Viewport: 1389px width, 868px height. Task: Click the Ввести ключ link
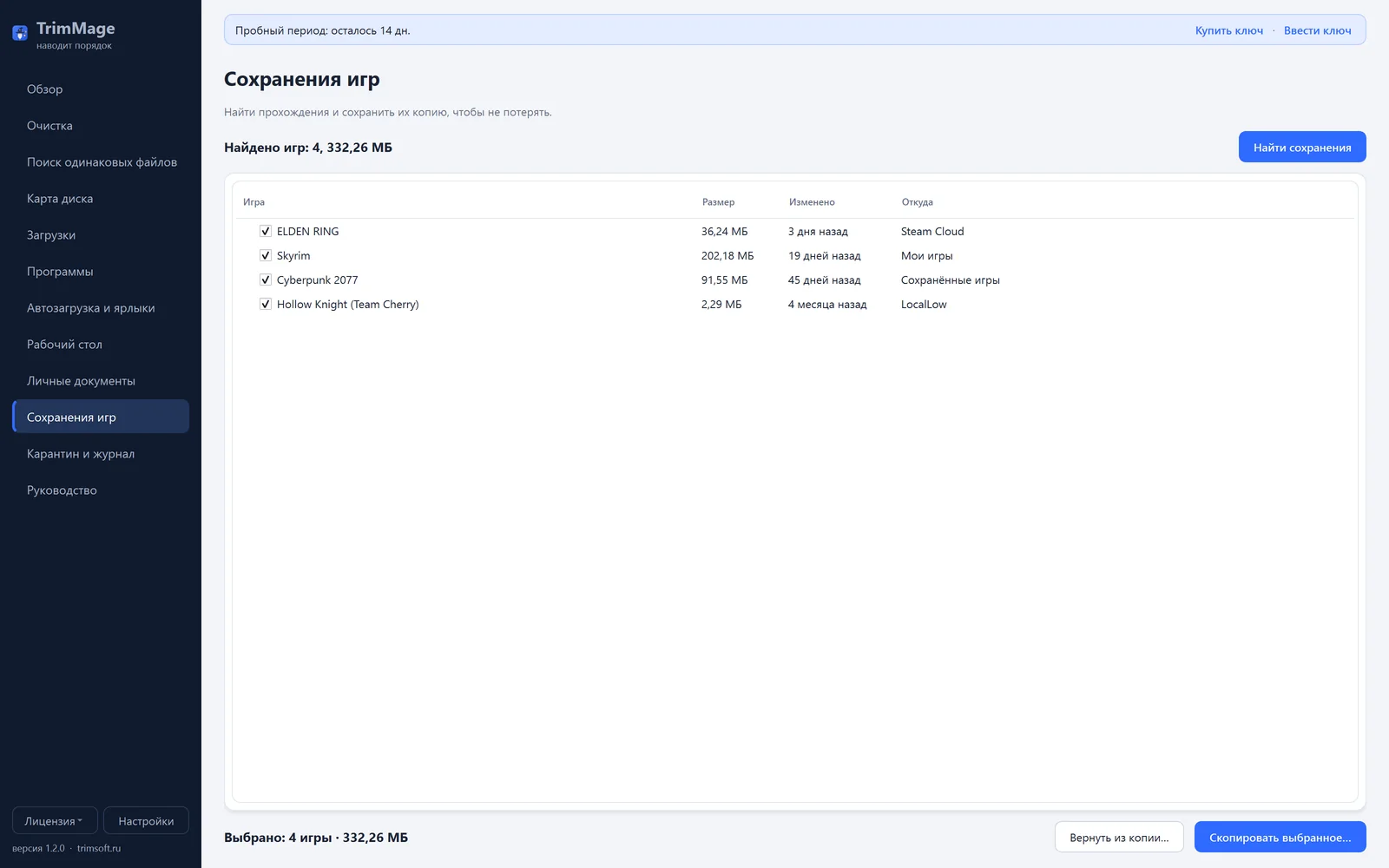[x=1318, y=30]
